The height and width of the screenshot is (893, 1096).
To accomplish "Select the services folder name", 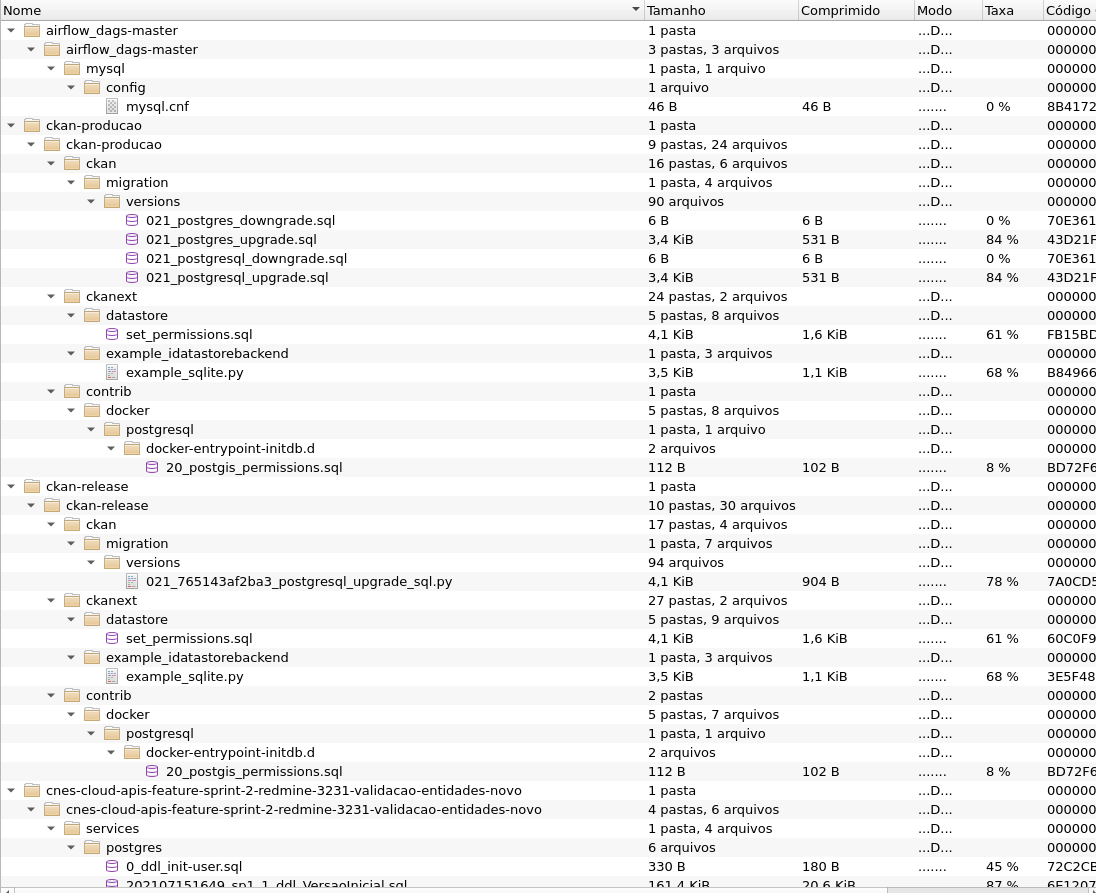I will click(113, 828).
